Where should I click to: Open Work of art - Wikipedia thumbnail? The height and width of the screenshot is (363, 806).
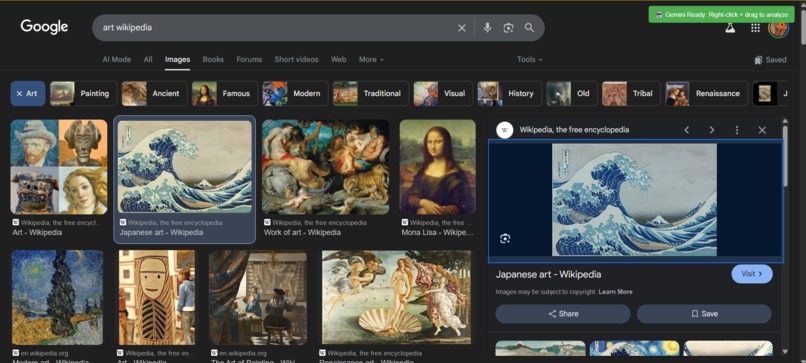click(325, 167)
